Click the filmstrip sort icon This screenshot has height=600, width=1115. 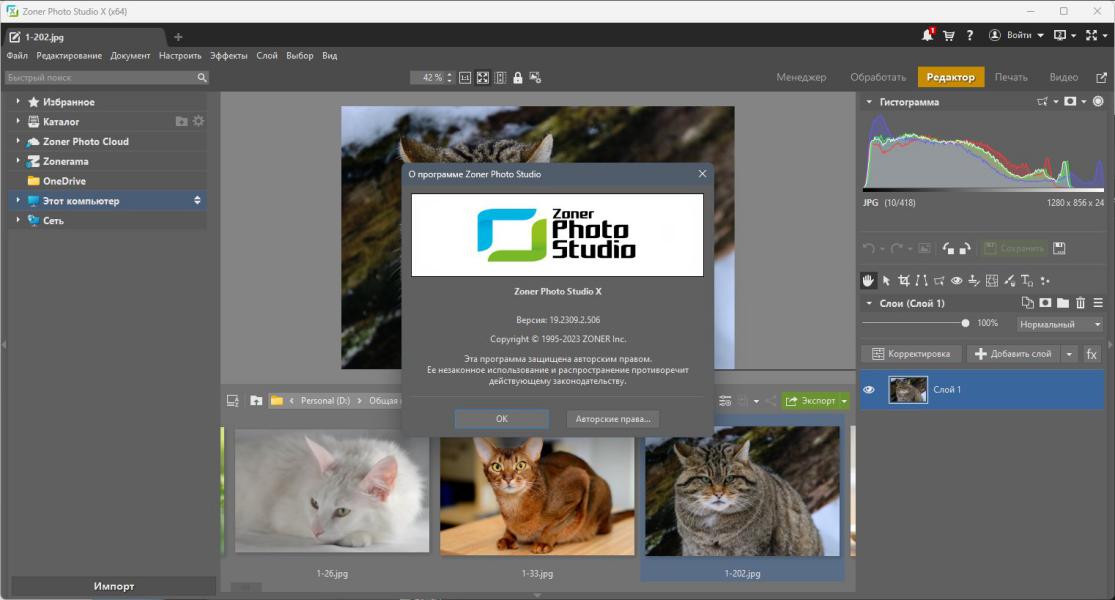pos(233,401)
